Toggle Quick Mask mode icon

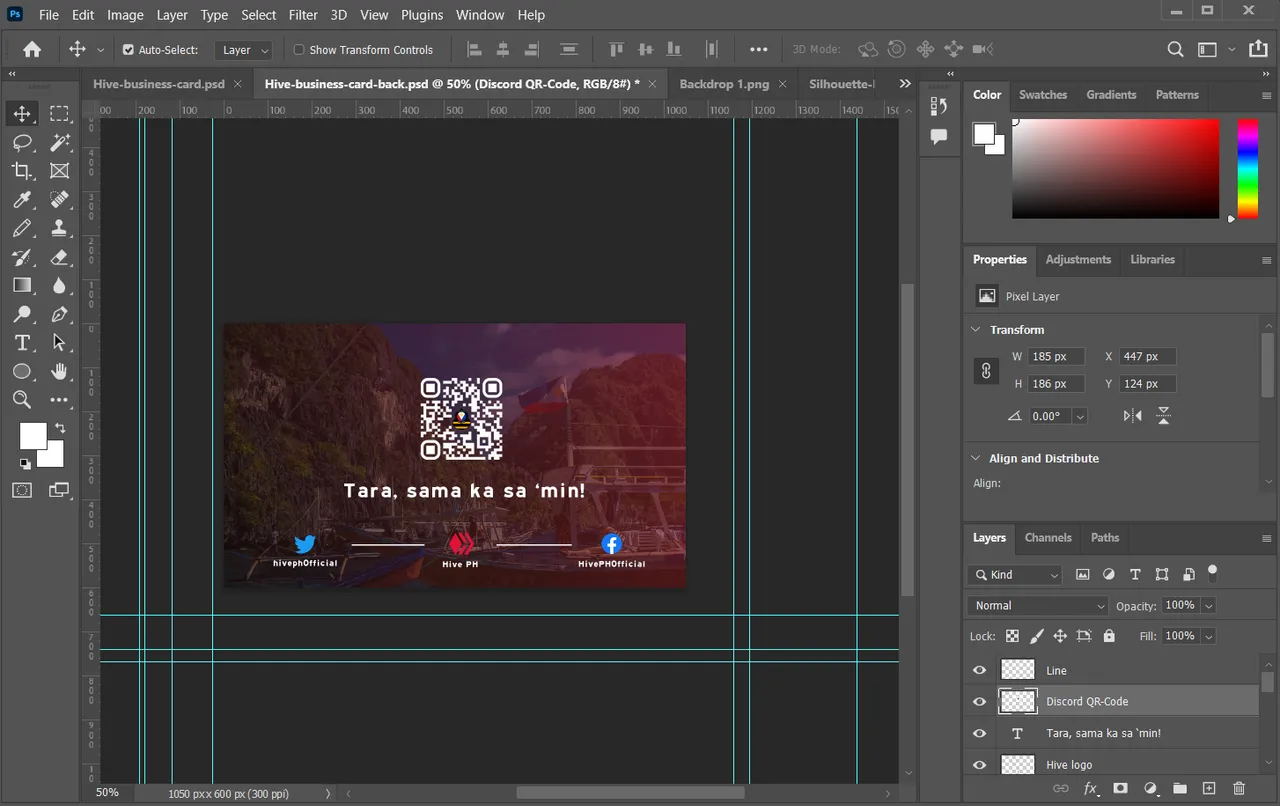tap(22, 490)
